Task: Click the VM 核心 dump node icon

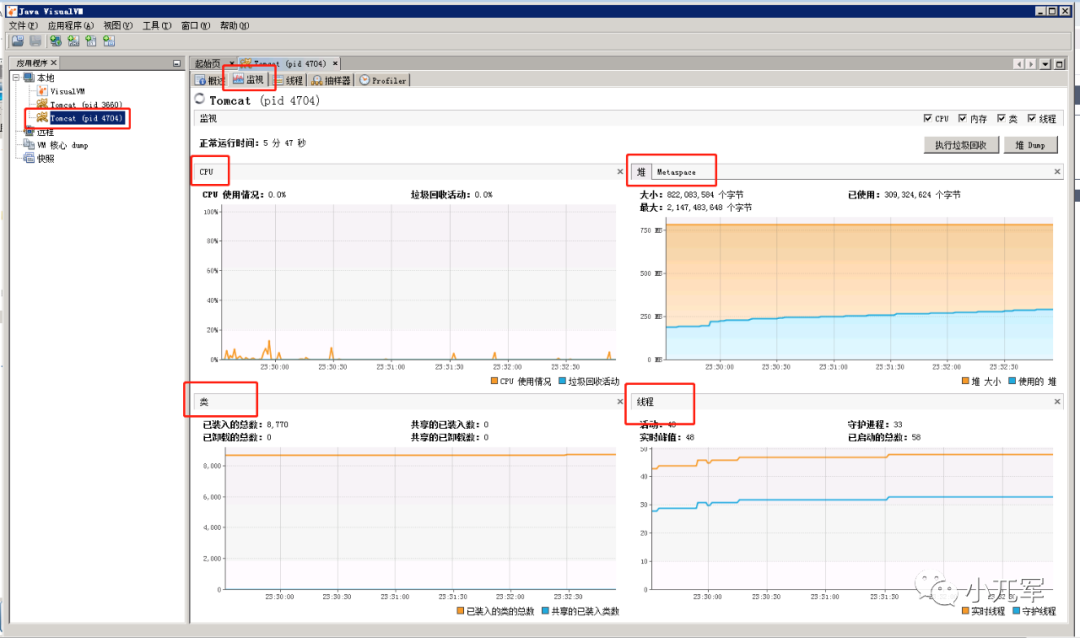Action: click(29, 145)
